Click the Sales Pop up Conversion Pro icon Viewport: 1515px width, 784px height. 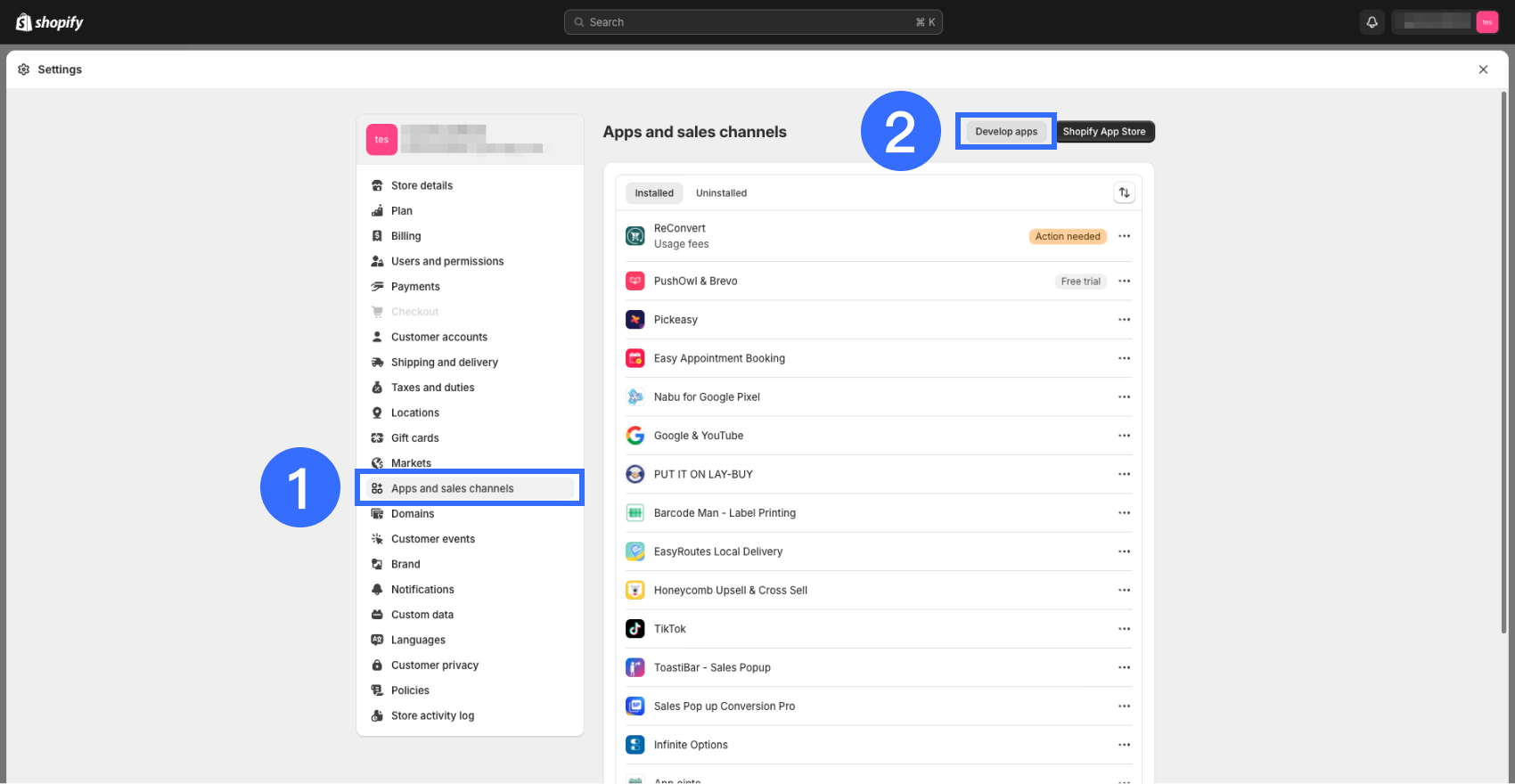[x=635, y=706]
